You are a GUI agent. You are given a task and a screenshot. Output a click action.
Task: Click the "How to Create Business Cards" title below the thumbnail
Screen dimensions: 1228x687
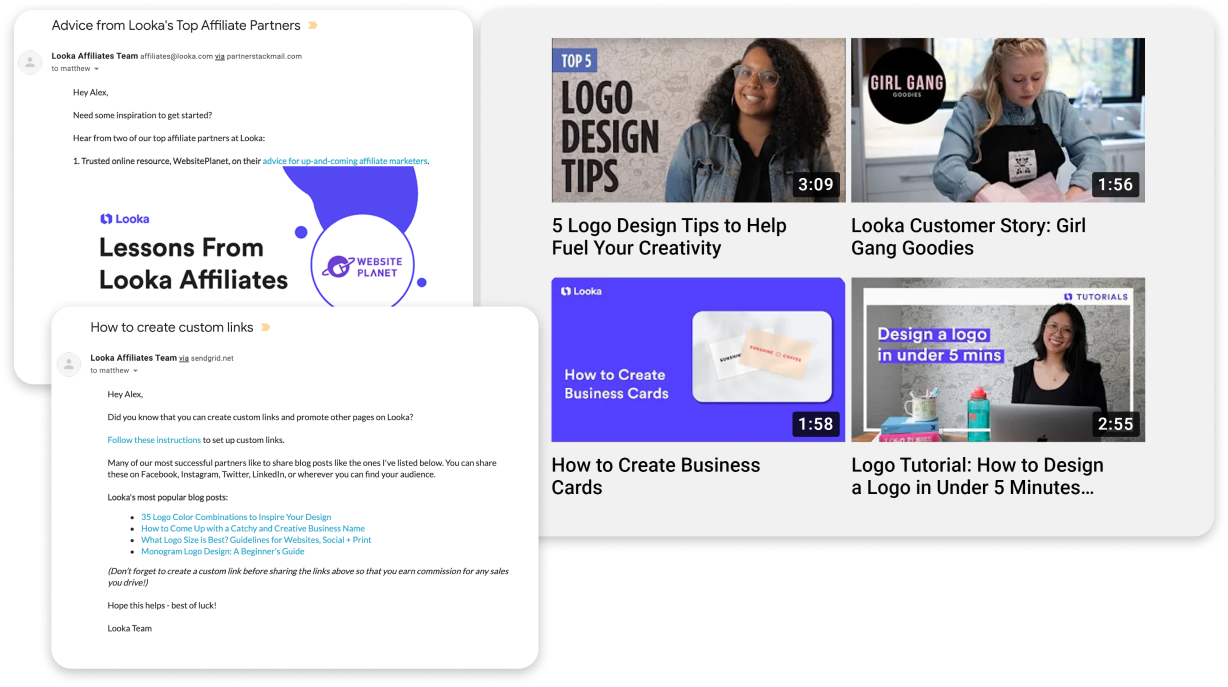click(x=656, y=476)
